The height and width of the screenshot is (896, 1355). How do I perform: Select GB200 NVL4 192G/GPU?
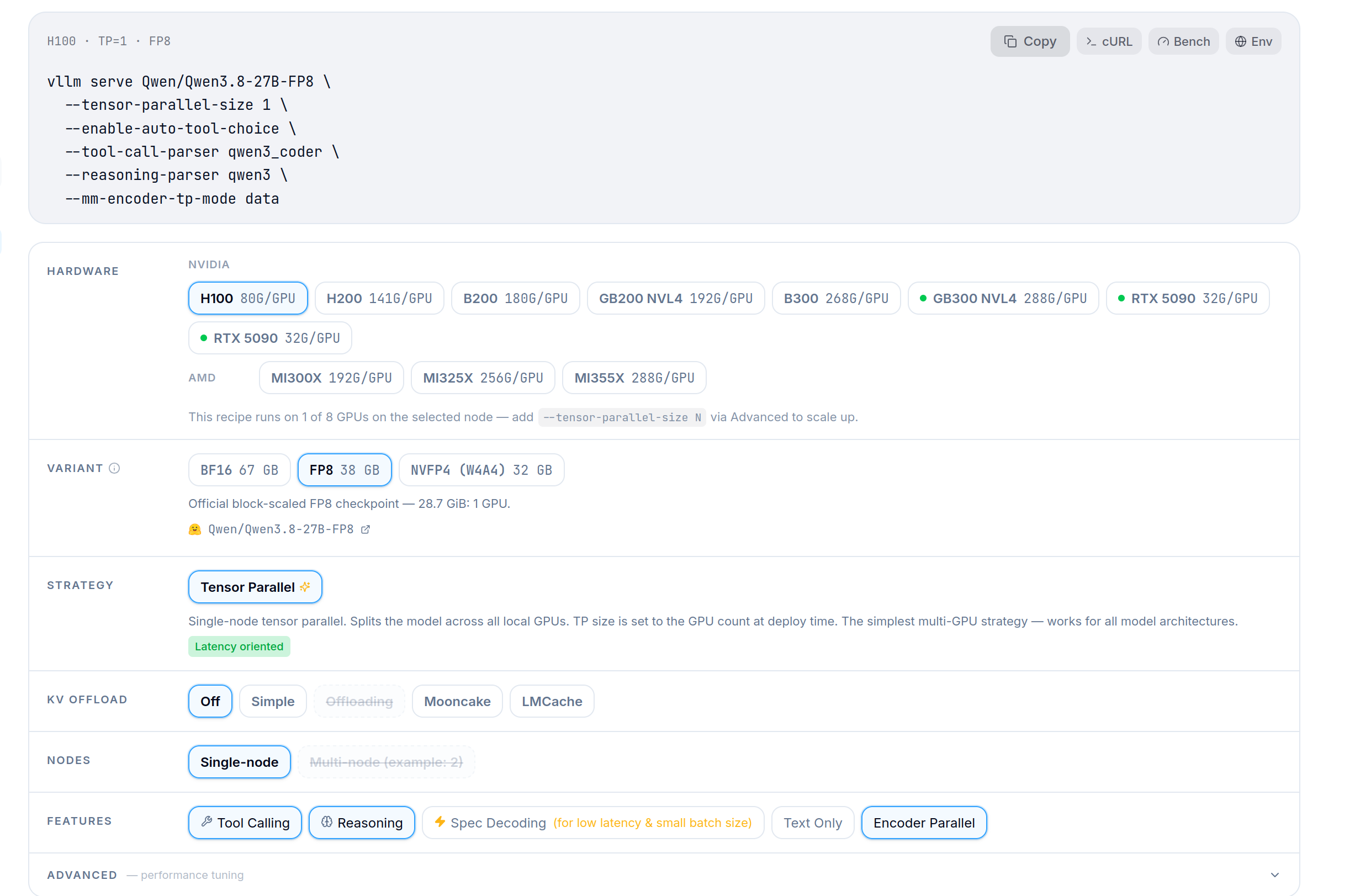[675, 298]
